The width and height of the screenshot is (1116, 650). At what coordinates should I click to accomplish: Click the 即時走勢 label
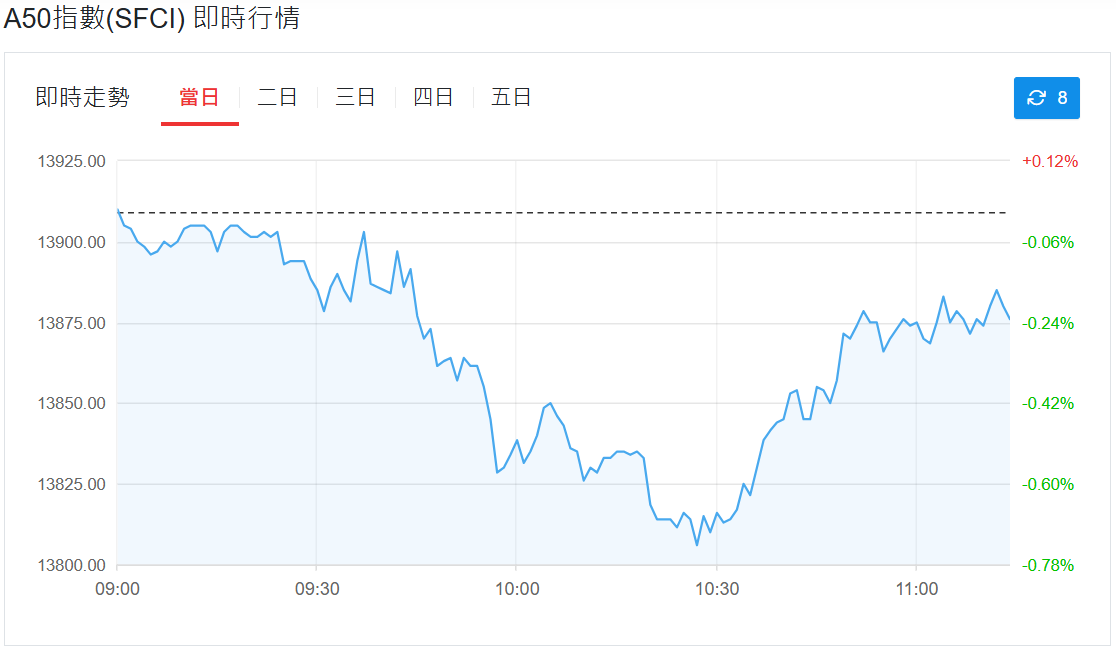(83, 98)
